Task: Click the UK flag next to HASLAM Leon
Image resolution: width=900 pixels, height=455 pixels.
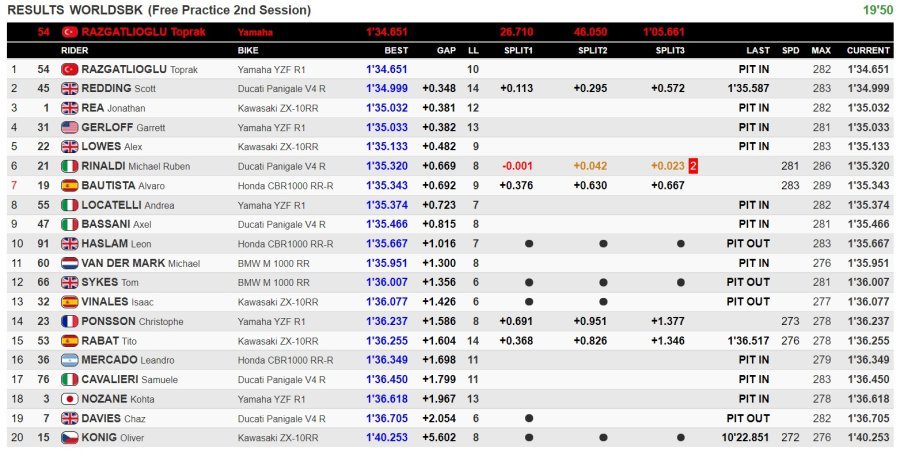Action: [x=69, y=243]
